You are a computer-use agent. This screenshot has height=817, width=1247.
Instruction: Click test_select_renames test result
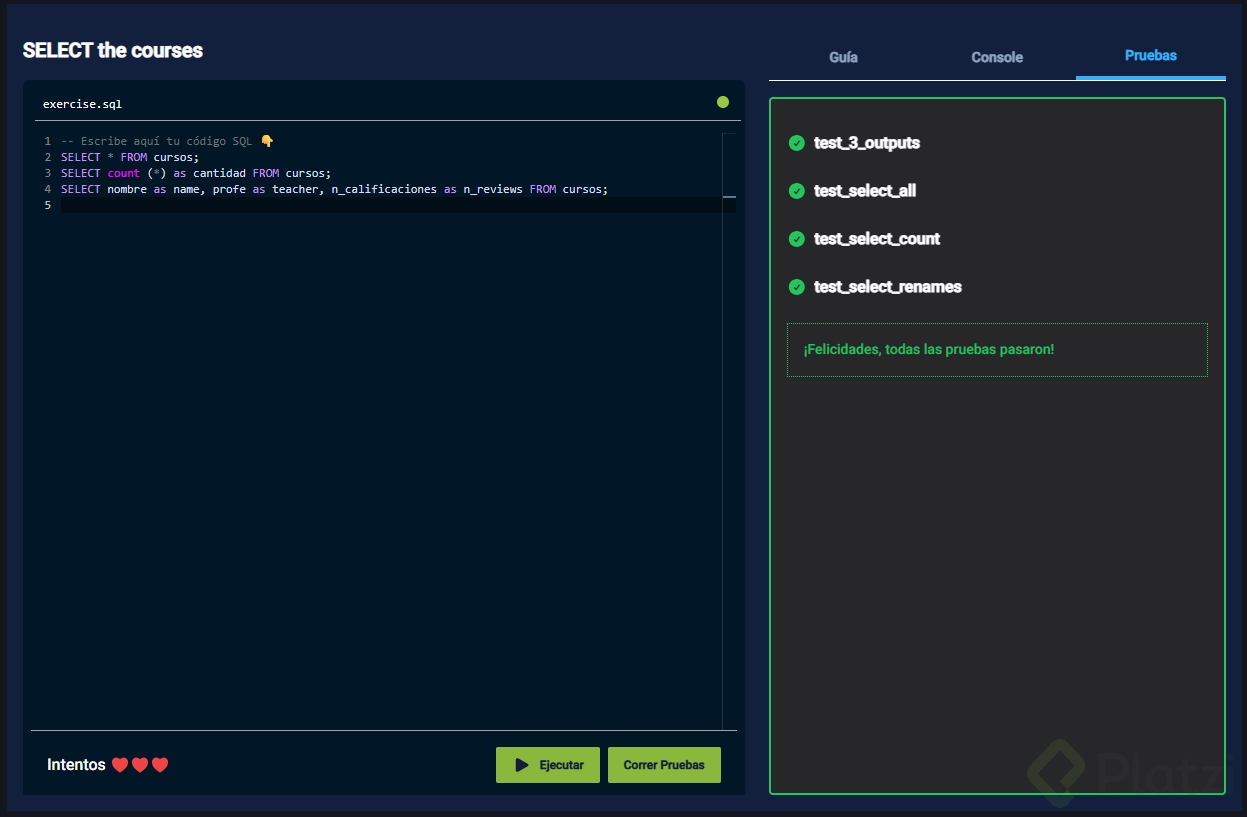click(887, 287)
